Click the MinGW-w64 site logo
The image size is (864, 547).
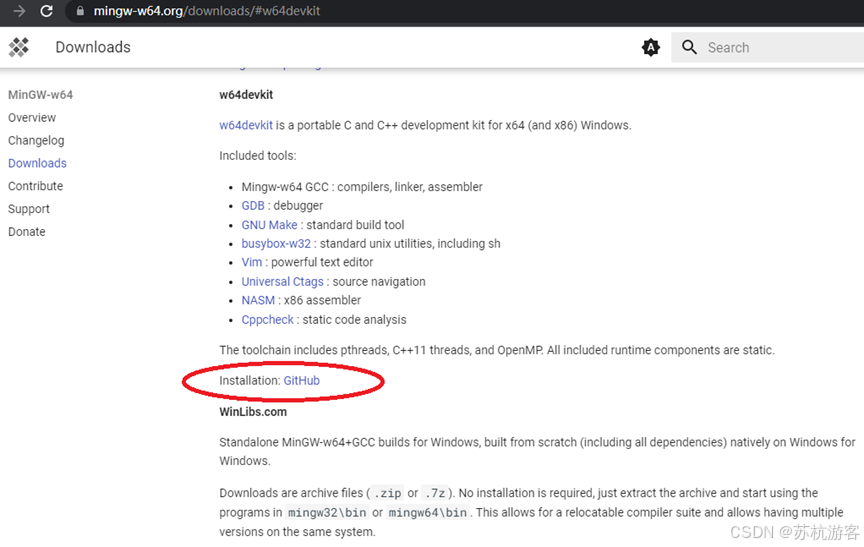[19, 47]
